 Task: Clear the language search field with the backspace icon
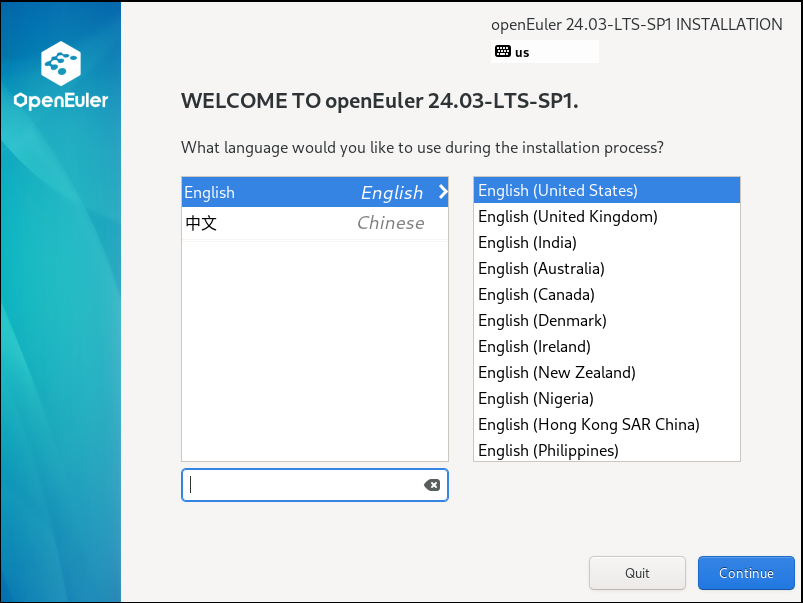[x=432, y=485]
